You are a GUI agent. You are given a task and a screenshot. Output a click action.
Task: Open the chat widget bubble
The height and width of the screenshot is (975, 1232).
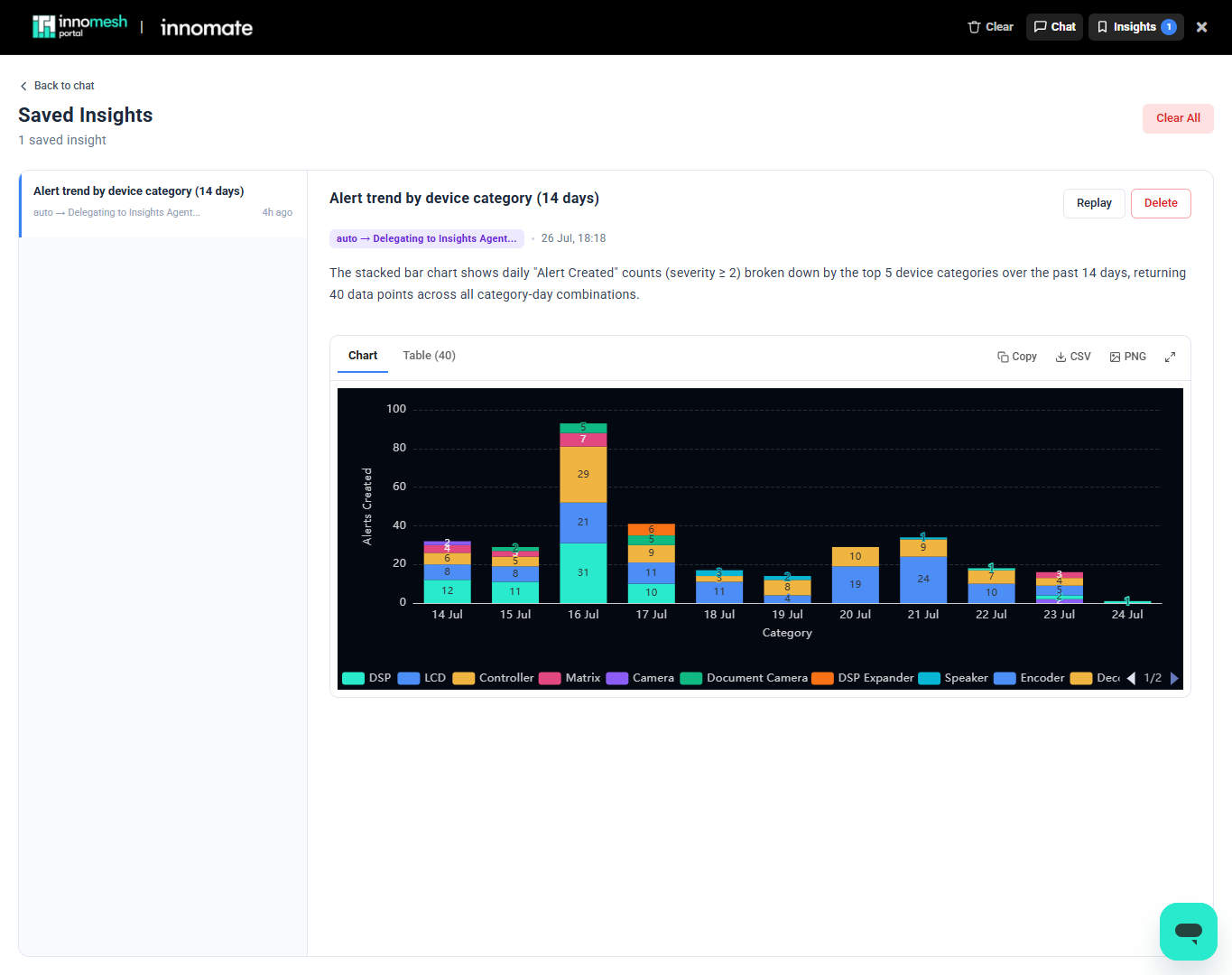click(x=1189, y=932)
